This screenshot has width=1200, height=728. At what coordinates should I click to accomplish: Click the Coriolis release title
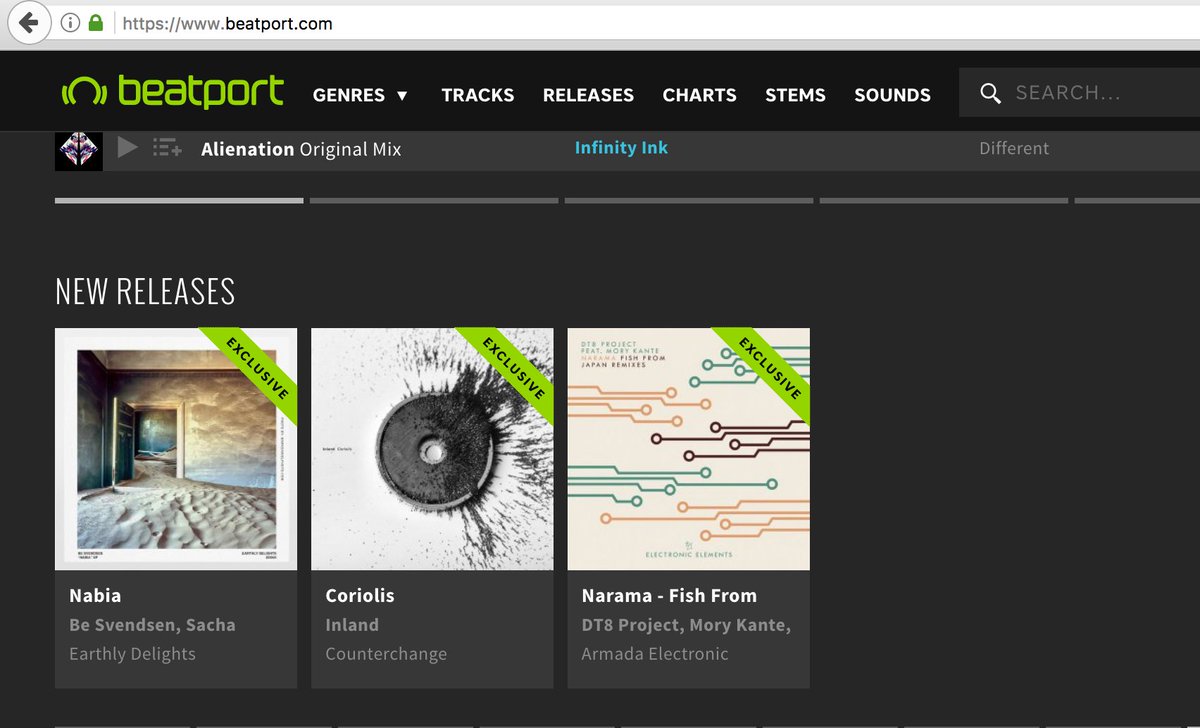pos(360,595)
